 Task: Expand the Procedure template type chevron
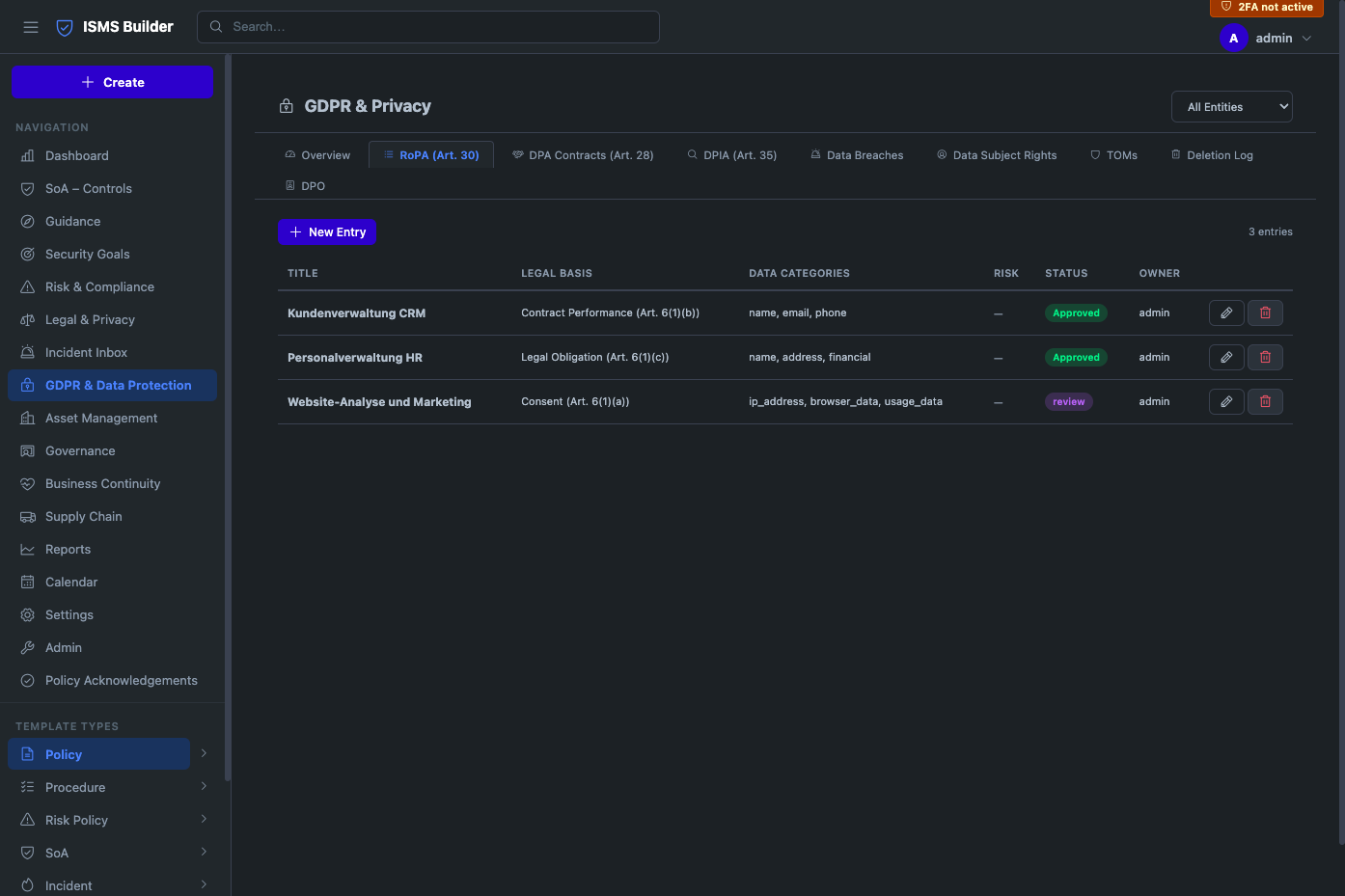204,786
